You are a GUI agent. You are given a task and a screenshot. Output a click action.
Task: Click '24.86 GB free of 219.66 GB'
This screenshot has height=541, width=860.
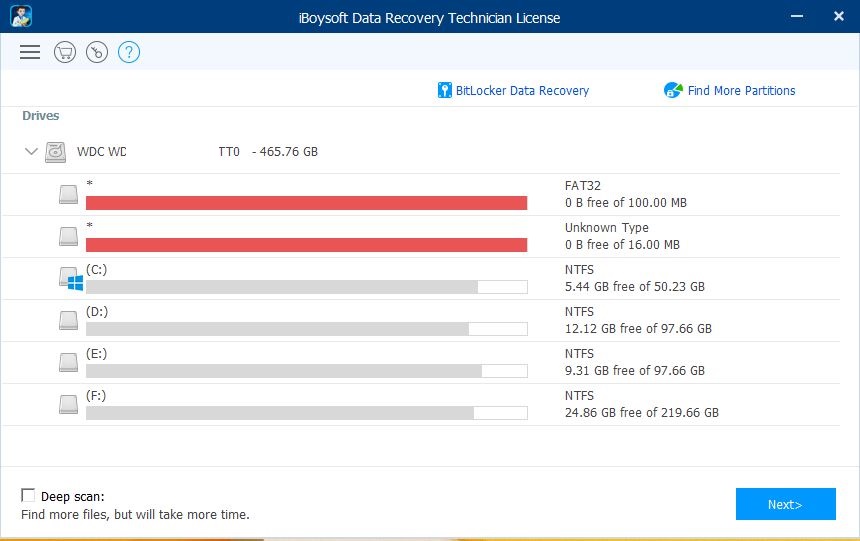pyautogui.click(x=642, y=413)
